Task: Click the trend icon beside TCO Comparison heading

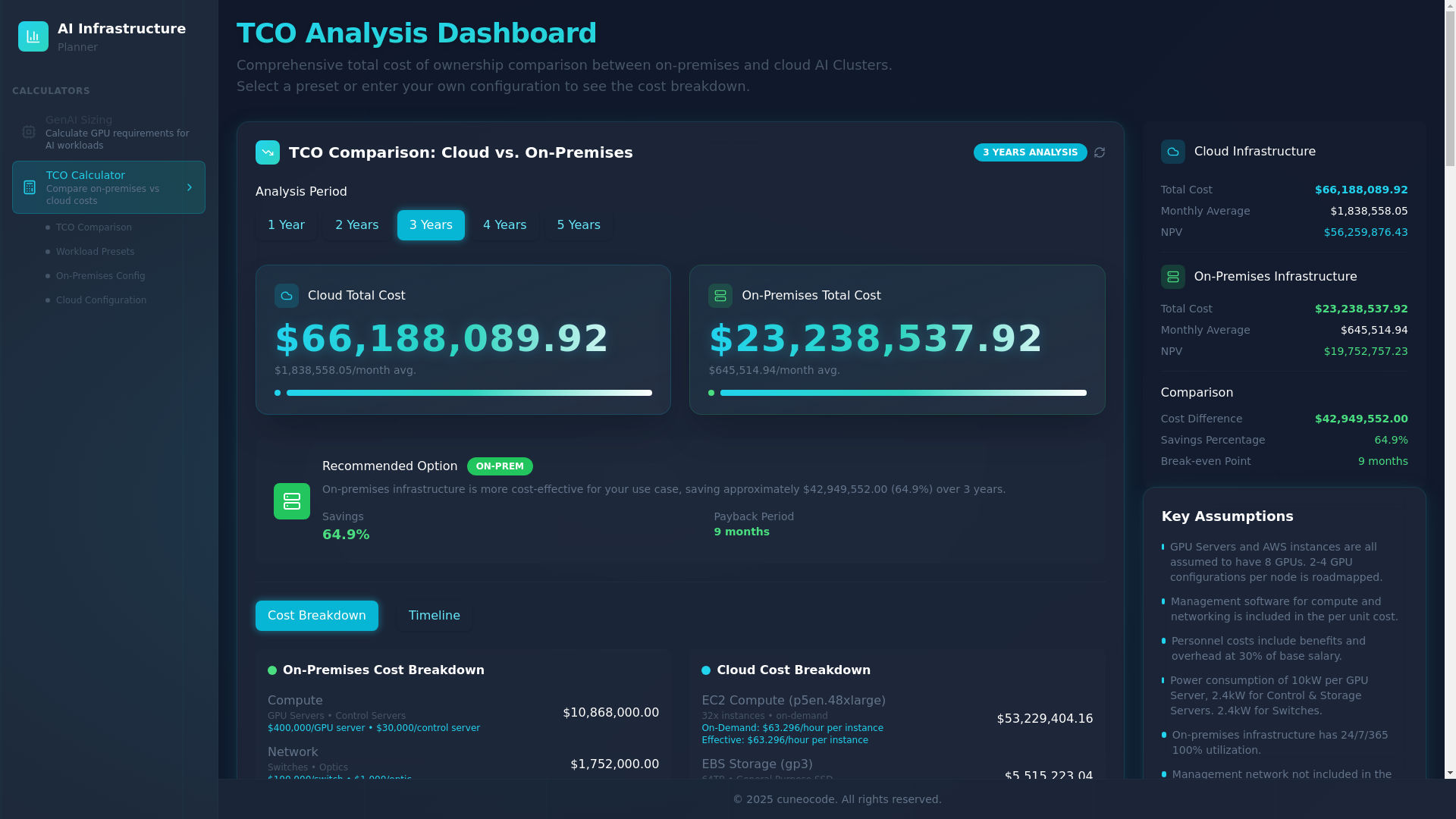Action: click(x=268, y=152)
